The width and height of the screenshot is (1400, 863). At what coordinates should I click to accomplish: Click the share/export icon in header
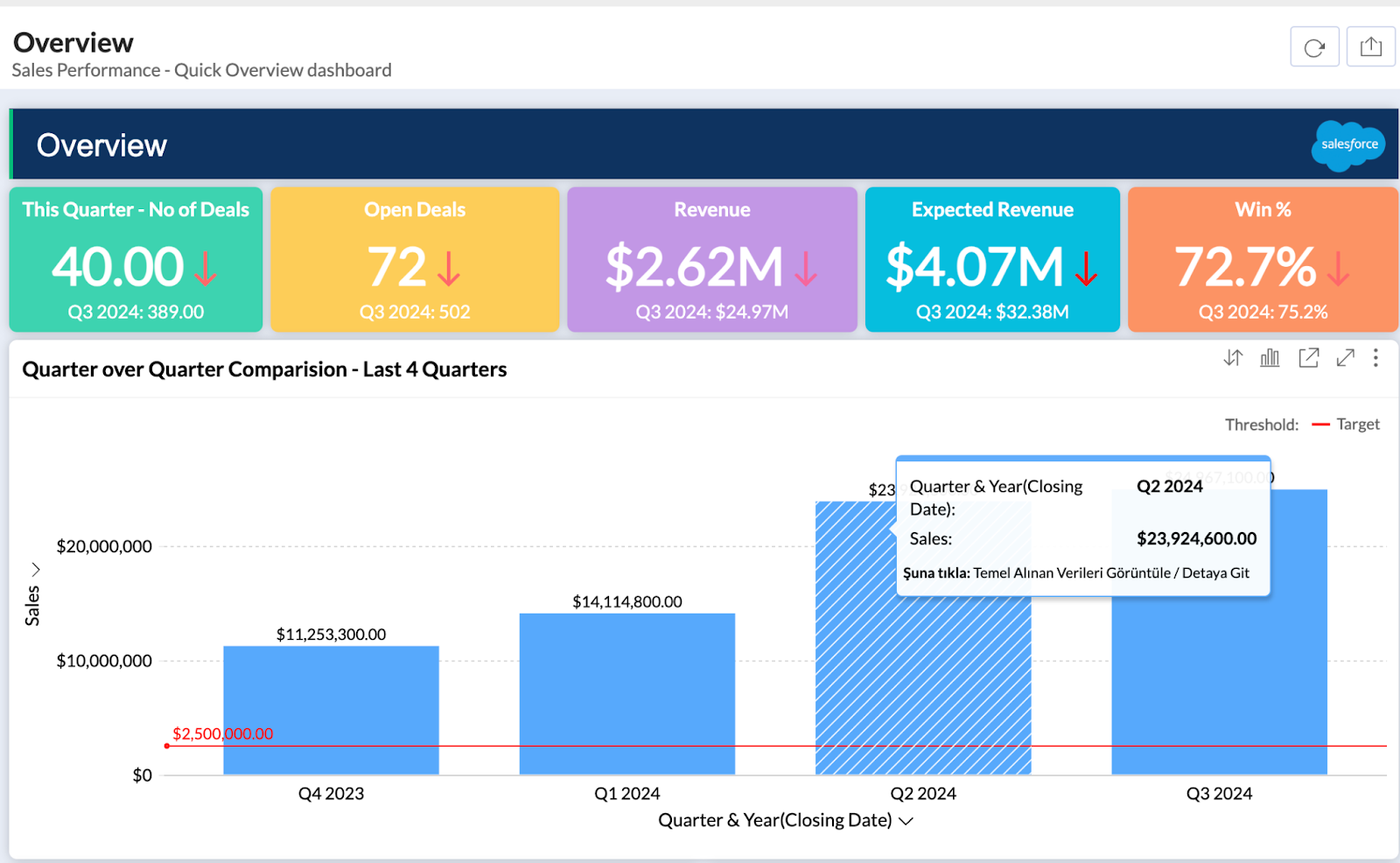pos(1370,47)
